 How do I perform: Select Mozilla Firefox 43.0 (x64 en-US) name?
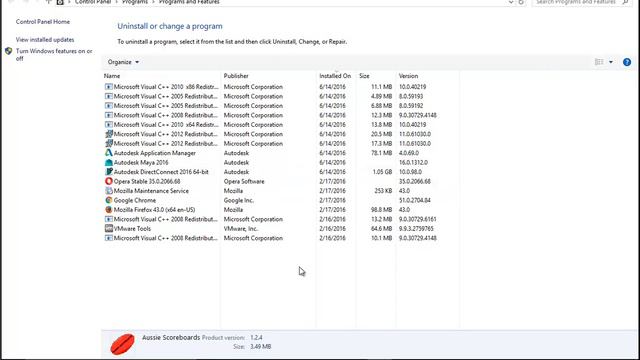(154, 210)
